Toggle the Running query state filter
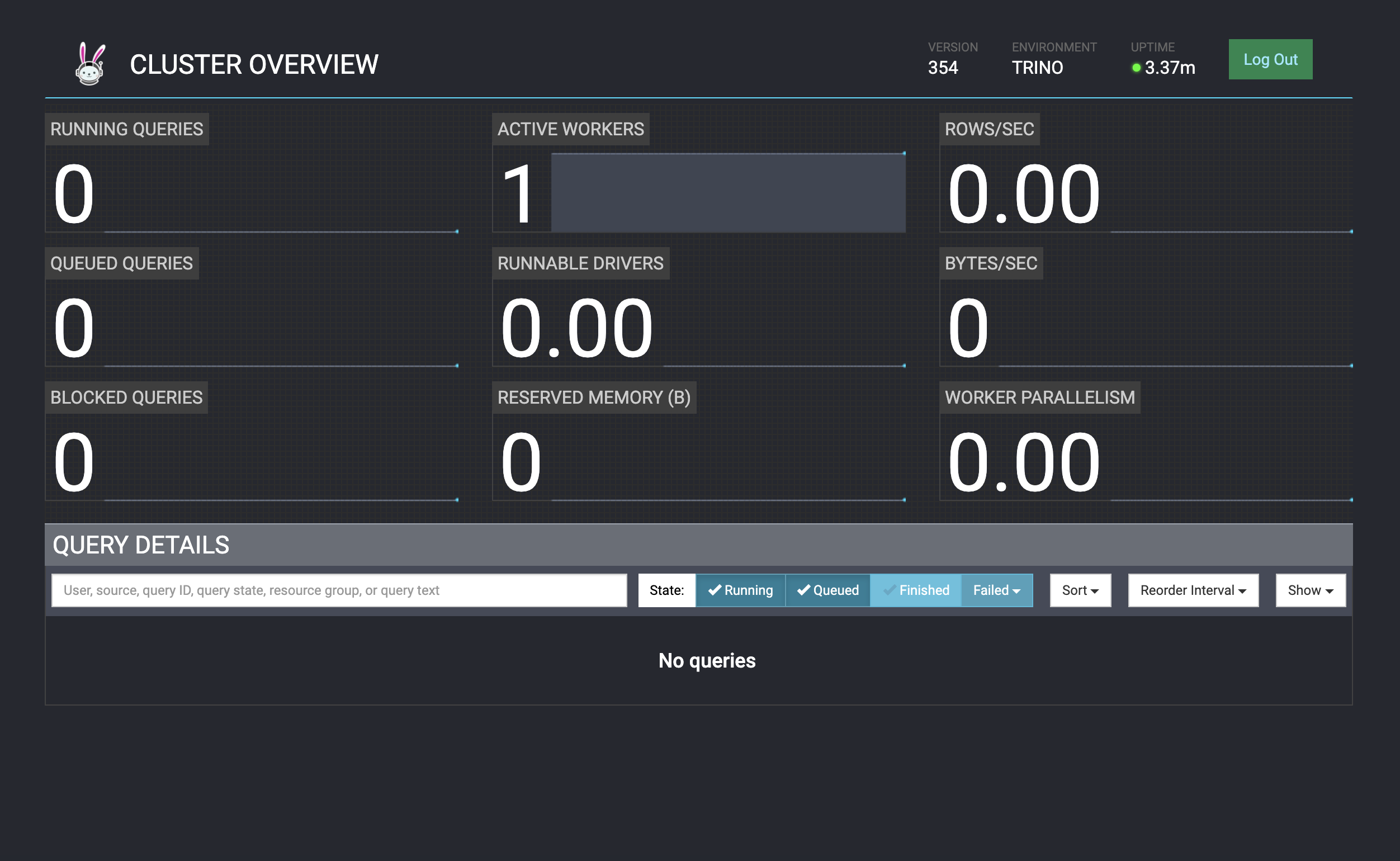Screen dimensions: 1400x861 [x=740, y=590]
